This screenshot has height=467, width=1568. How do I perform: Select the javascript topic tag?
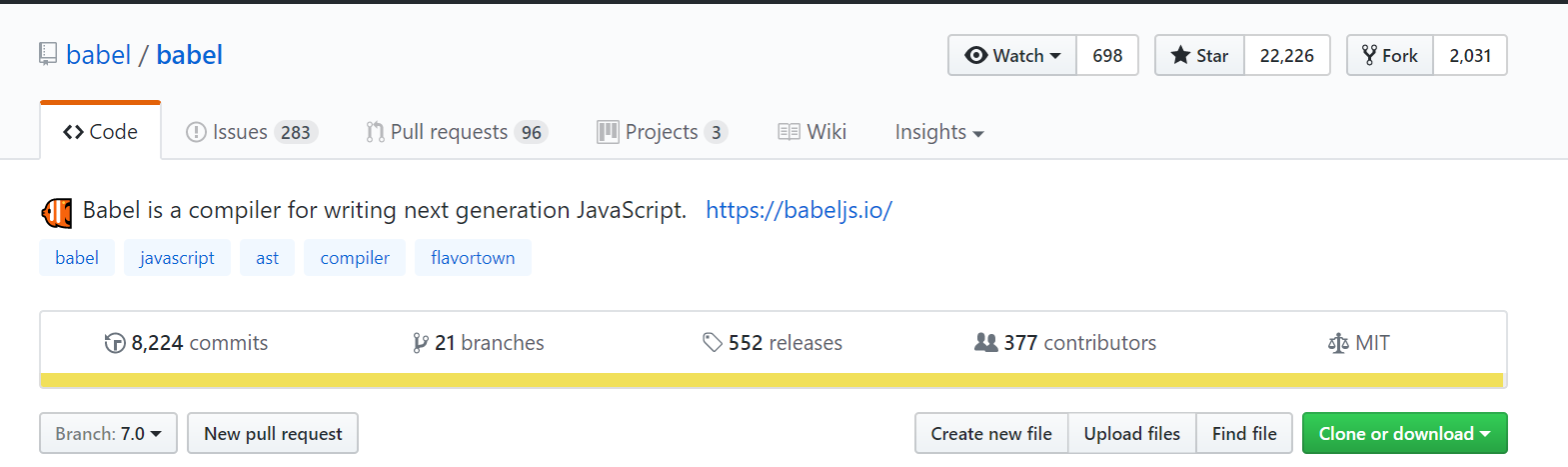(177, 258)
